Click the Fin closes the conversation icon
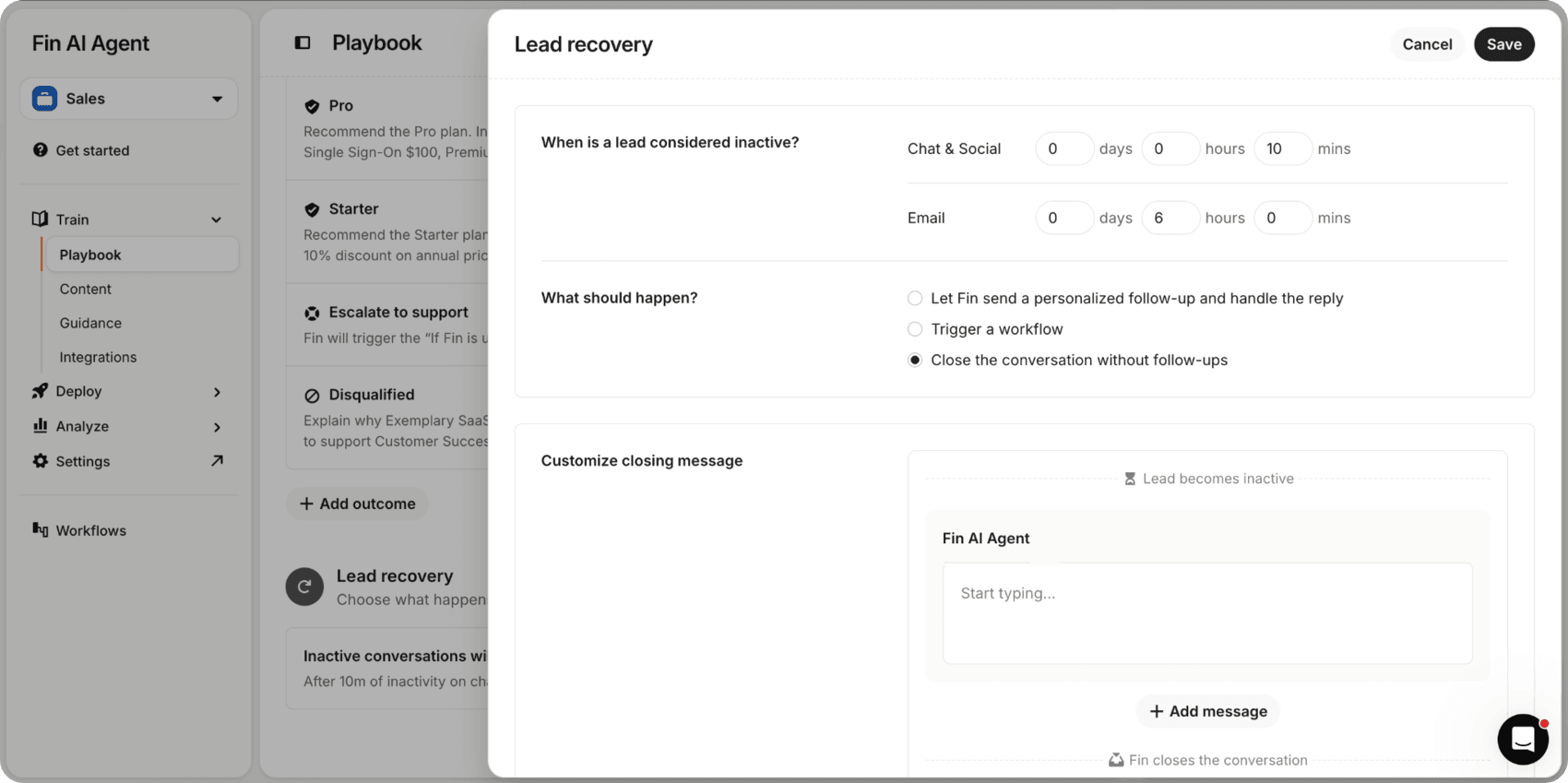Screen dimensions: 1568x783 pyautogui.click(x=1116, y=760)
